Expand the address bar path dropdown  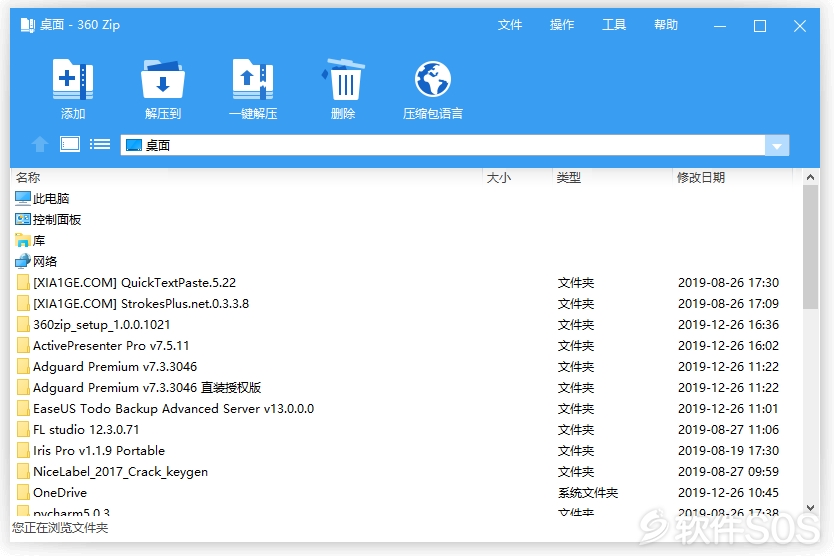point(777,146)
